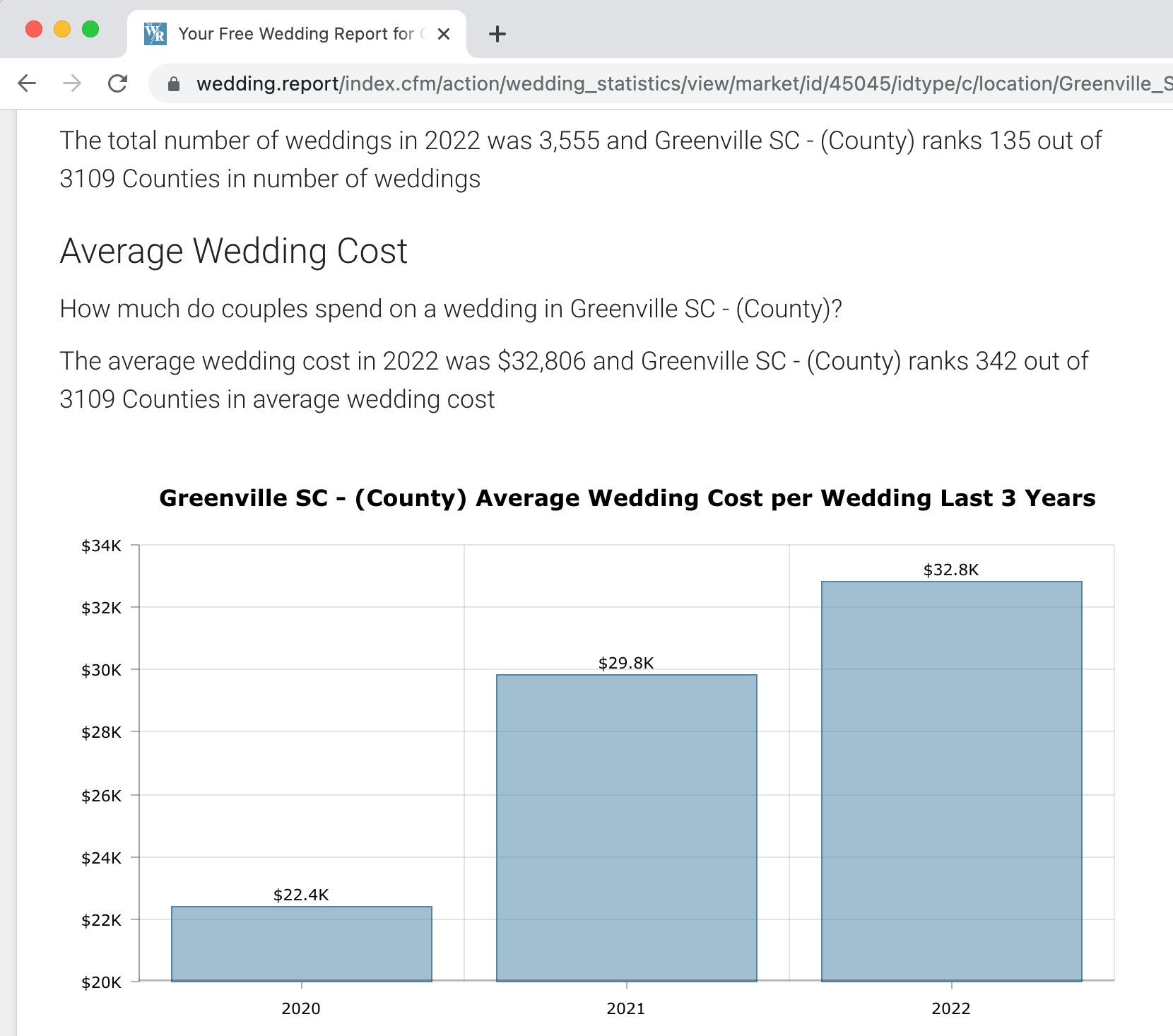Close the window with red button

pos(34,29)
